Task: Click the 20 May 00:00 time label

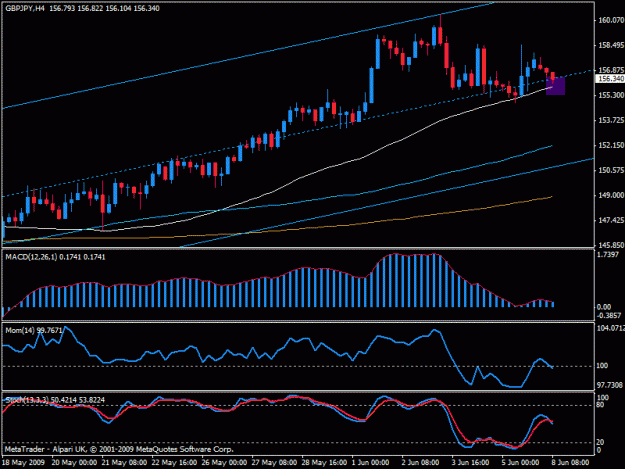Action: [x=74, y=463]
